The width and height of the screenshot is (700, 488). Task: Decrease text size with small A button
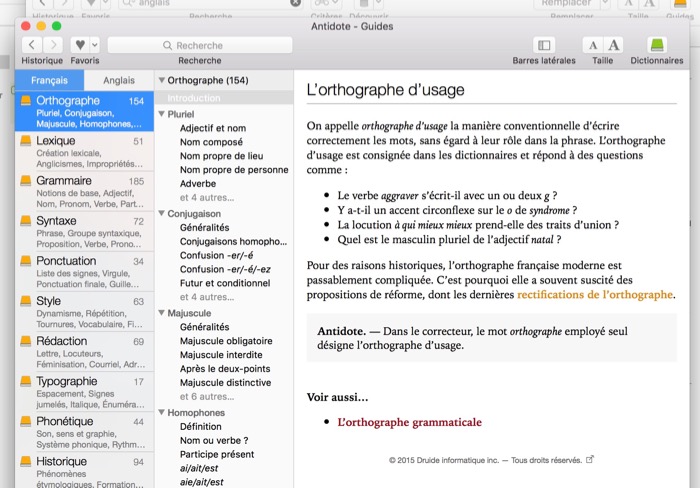(593, 45)
